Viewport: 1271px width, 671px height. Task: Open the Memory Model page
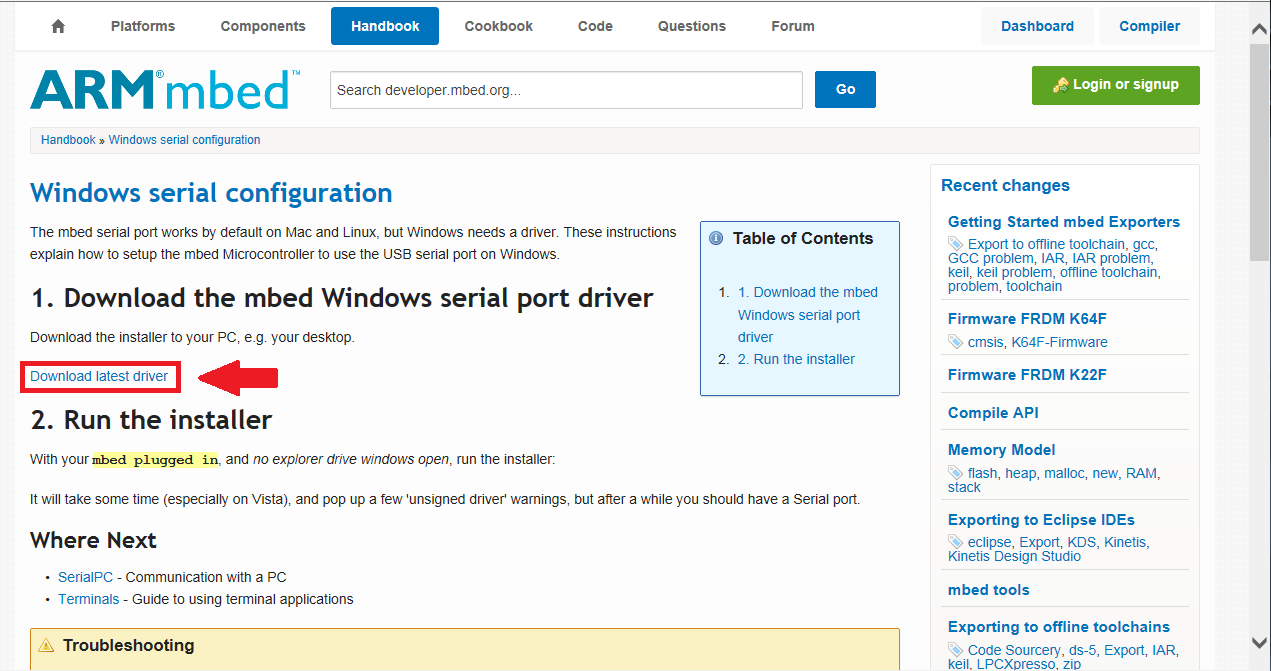[x=1001, y=450]
